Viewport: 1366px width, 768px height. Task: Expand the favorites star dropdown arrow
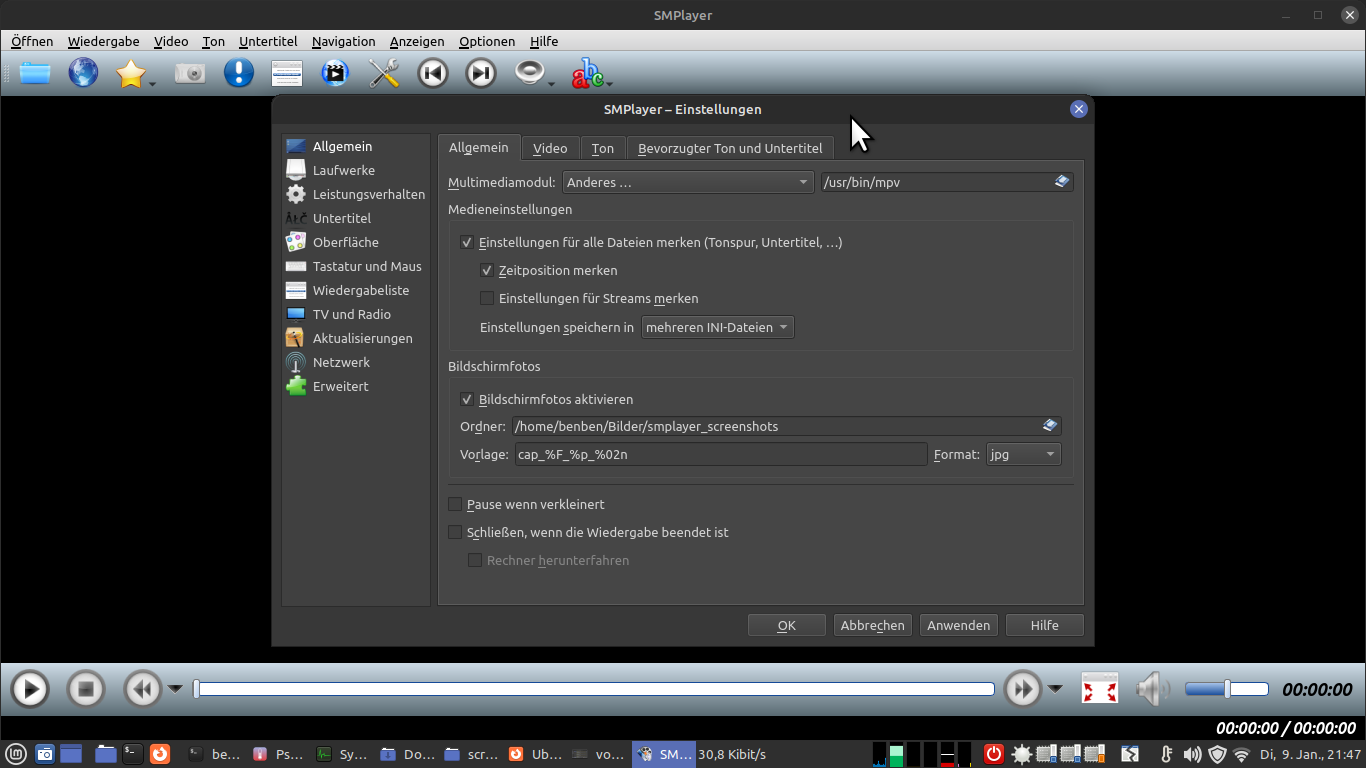pyautogui.click(x=152, y=83)
